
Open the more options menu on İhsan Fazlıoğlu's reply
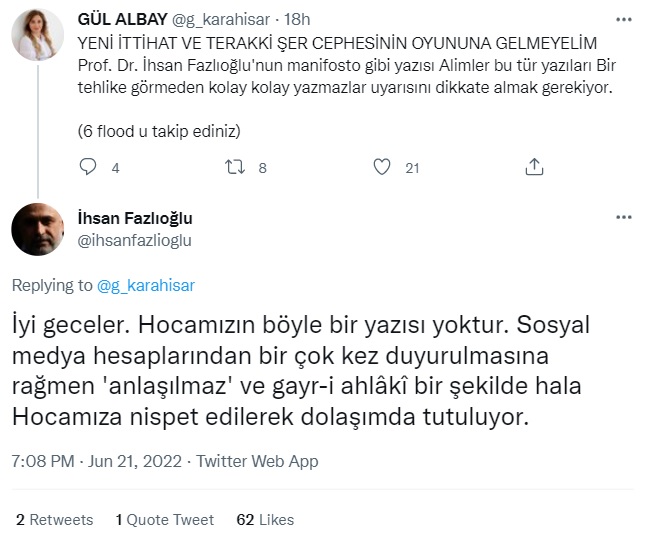pos(624,218)
